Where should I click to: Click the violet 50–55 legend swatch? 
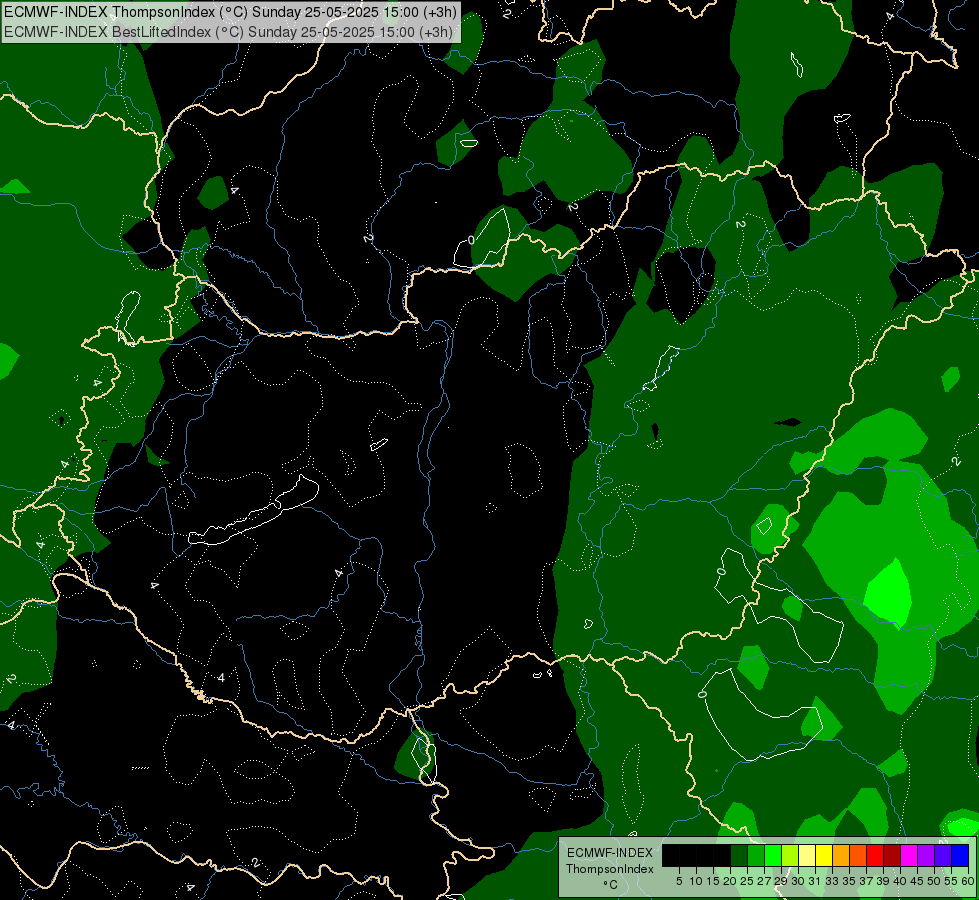click(943, 856)
